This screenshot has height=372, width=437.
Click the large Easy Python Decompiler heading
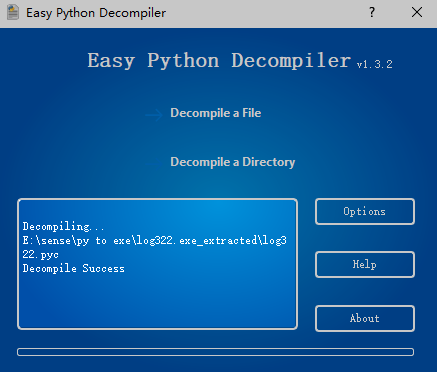219,61
